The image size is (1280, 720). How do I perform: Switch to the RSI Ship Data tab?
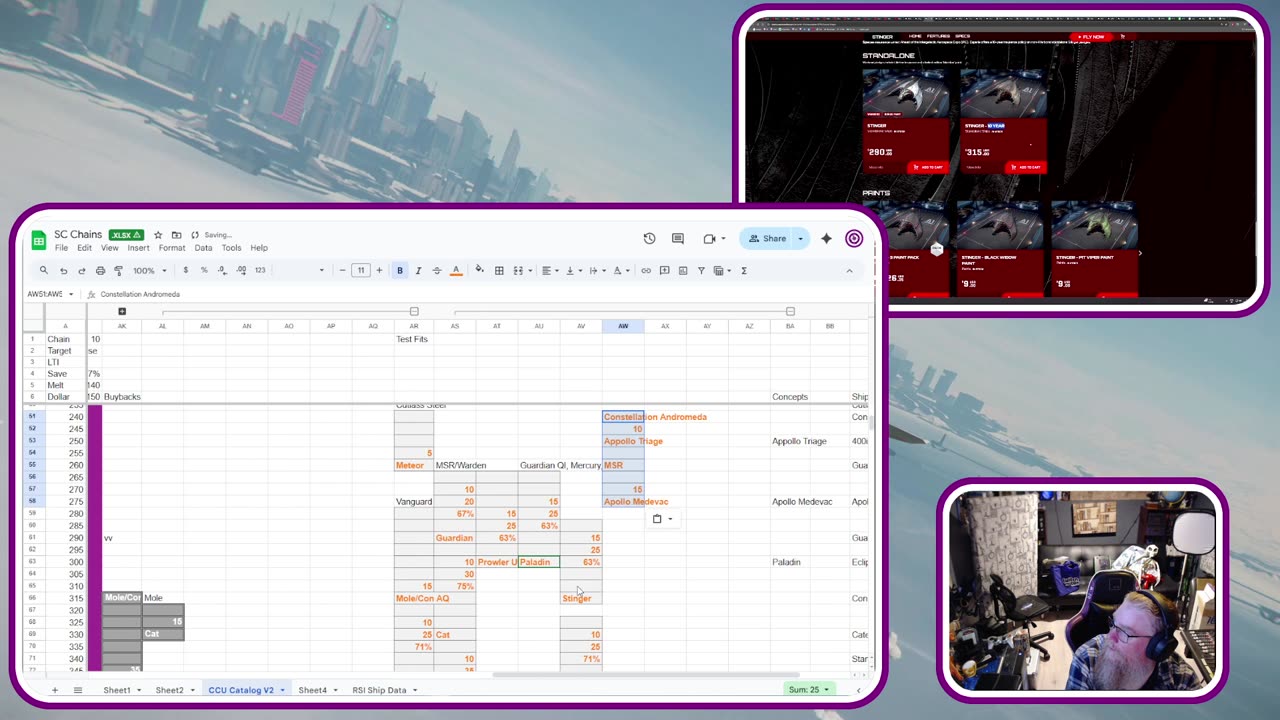pos(379,690)
